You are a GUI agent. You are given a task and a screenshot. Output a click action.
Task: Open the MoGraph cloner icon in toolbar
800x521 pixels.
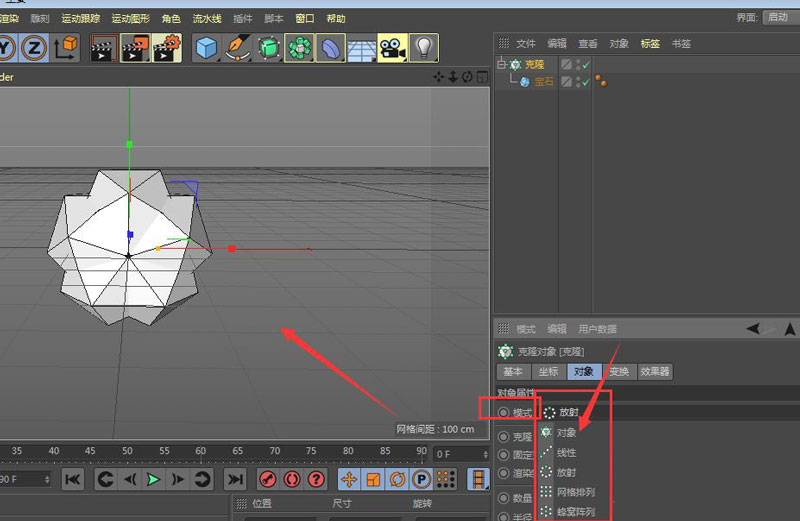[x=298, y=47]
